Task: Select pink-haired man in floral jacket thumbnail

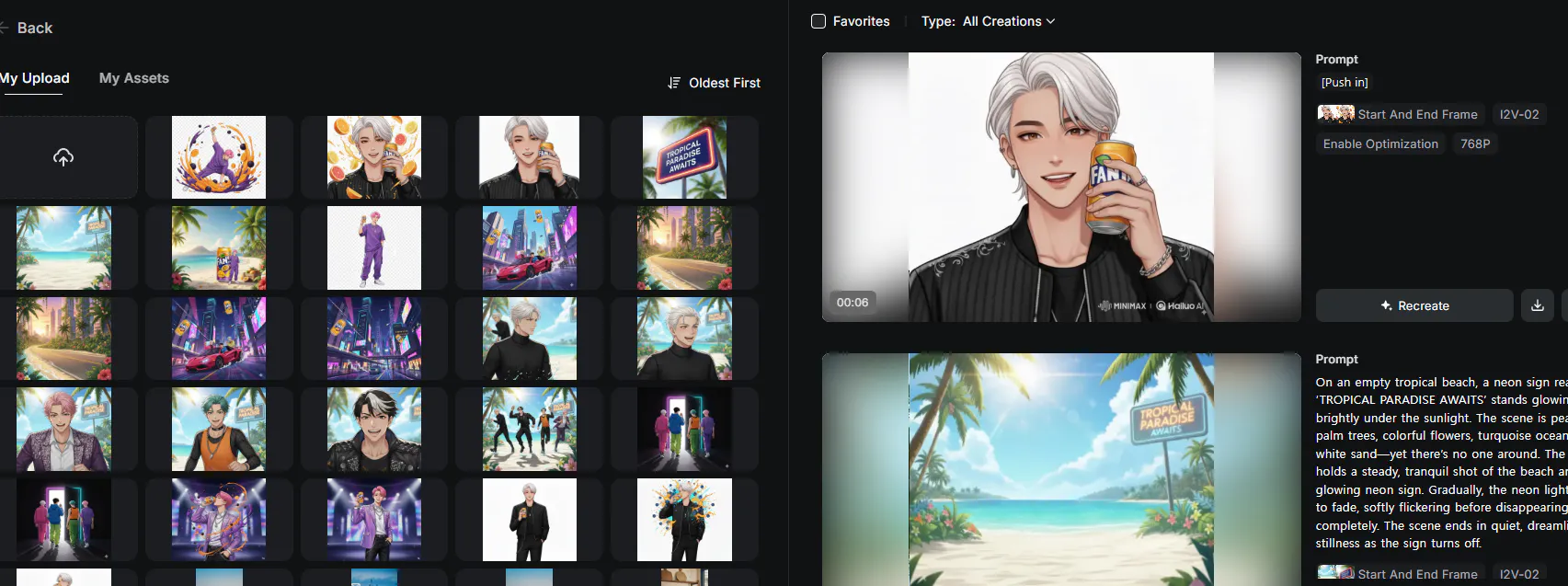Action: (x=63, y=429)
